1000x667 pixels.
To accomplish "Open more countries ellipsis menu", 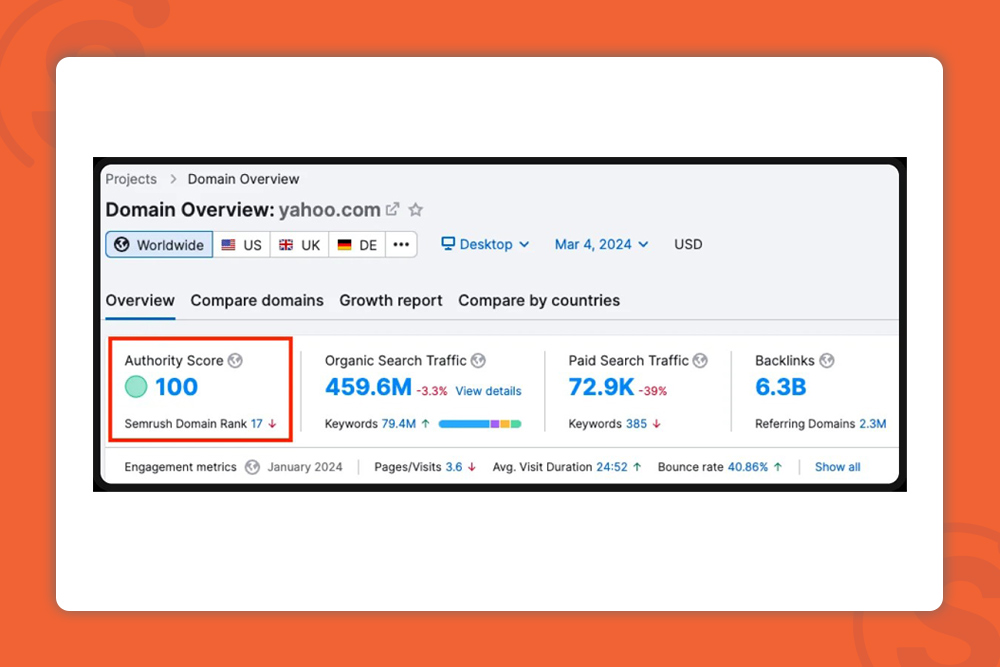I will 401,245.
